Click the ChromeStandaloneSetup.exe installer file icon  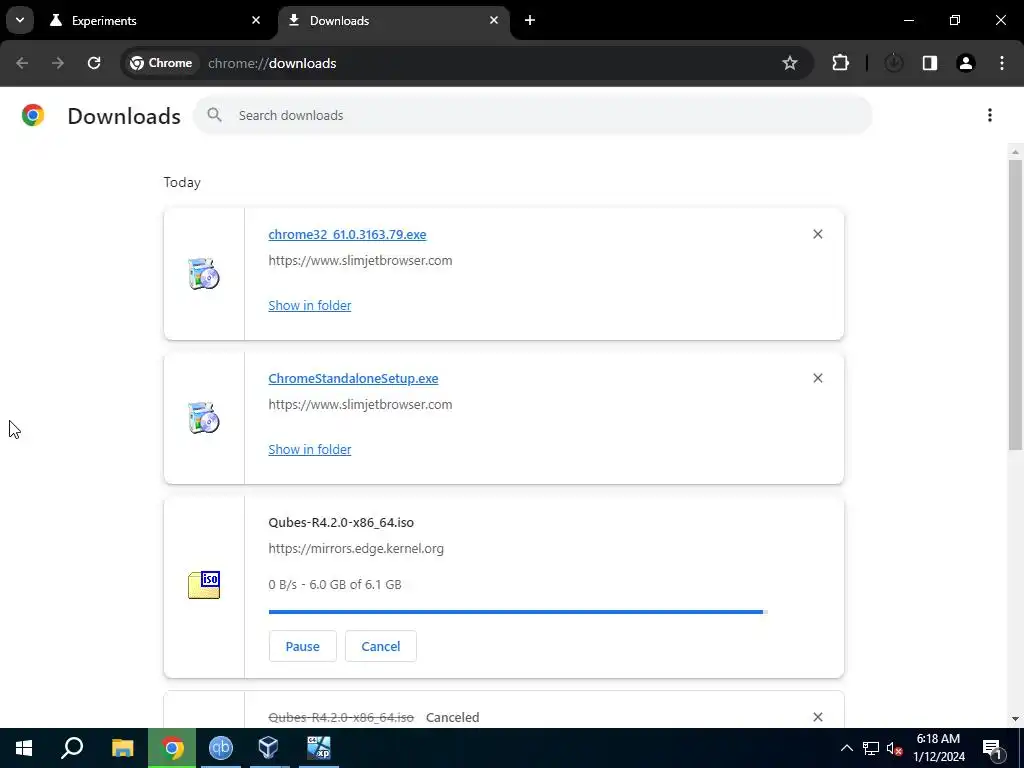point(204,418)
